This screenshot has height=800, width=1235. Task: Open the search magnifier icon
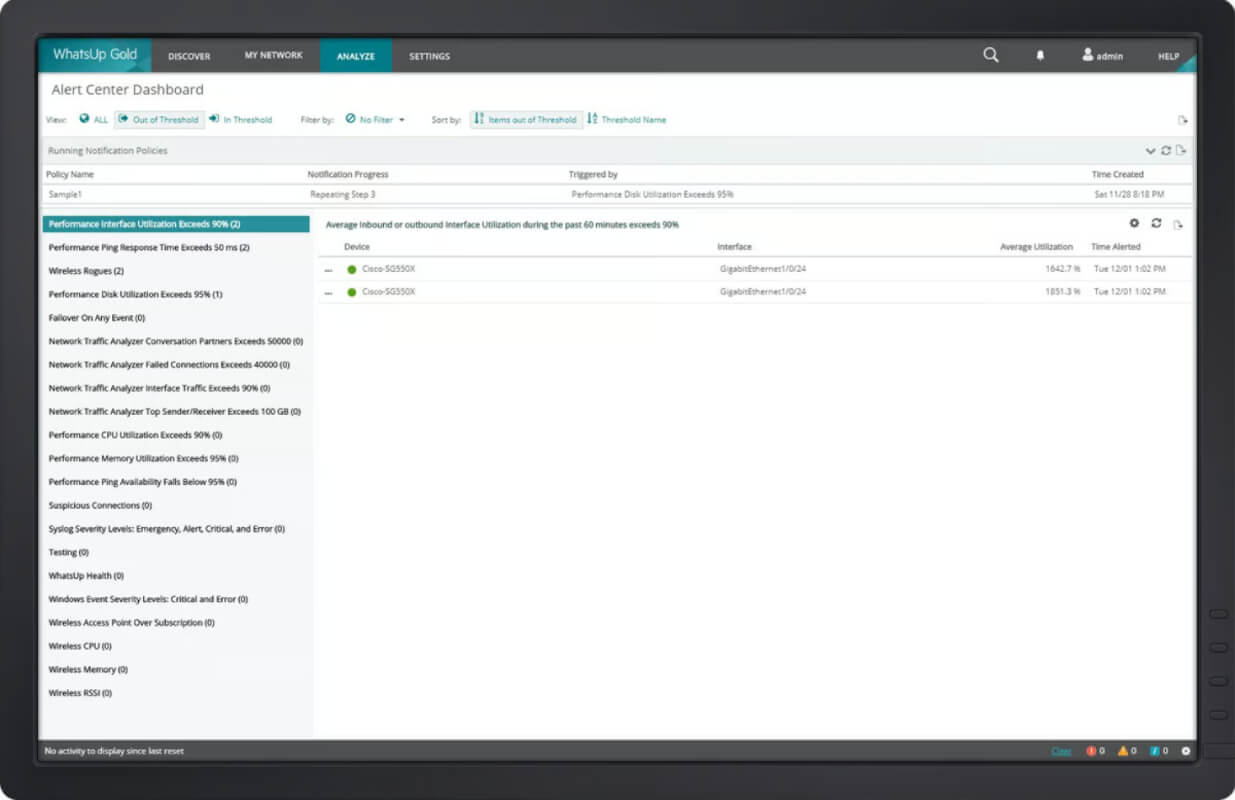[x=990, y=55]
